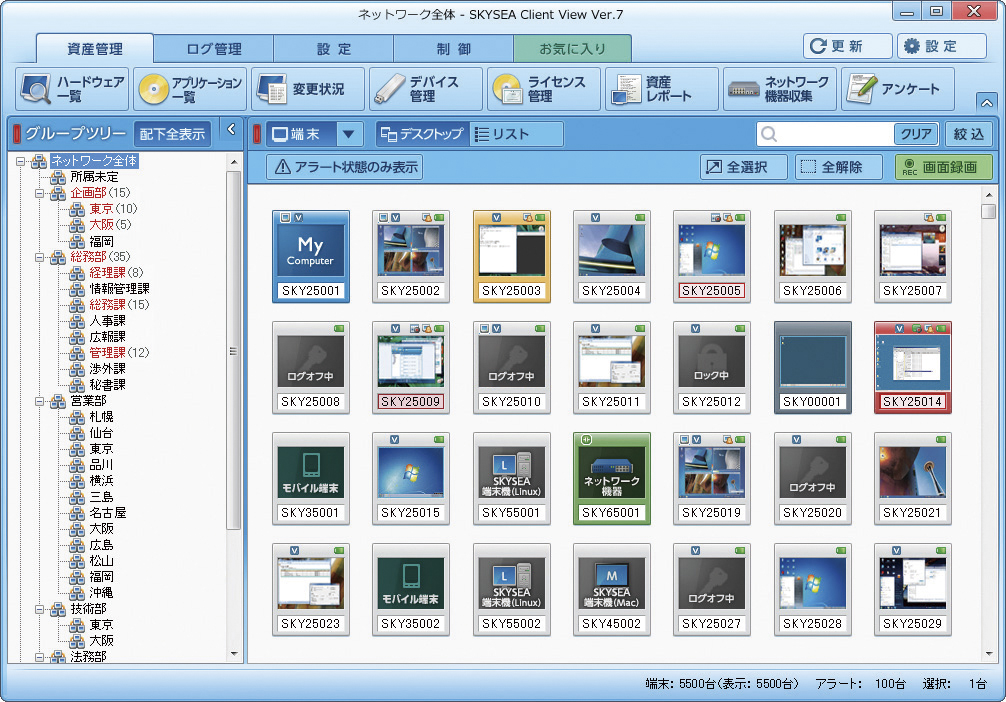Collapse the 企画部 tree node
The height and width of the screenshot is (702, 1006).
[x=39, y=193]
